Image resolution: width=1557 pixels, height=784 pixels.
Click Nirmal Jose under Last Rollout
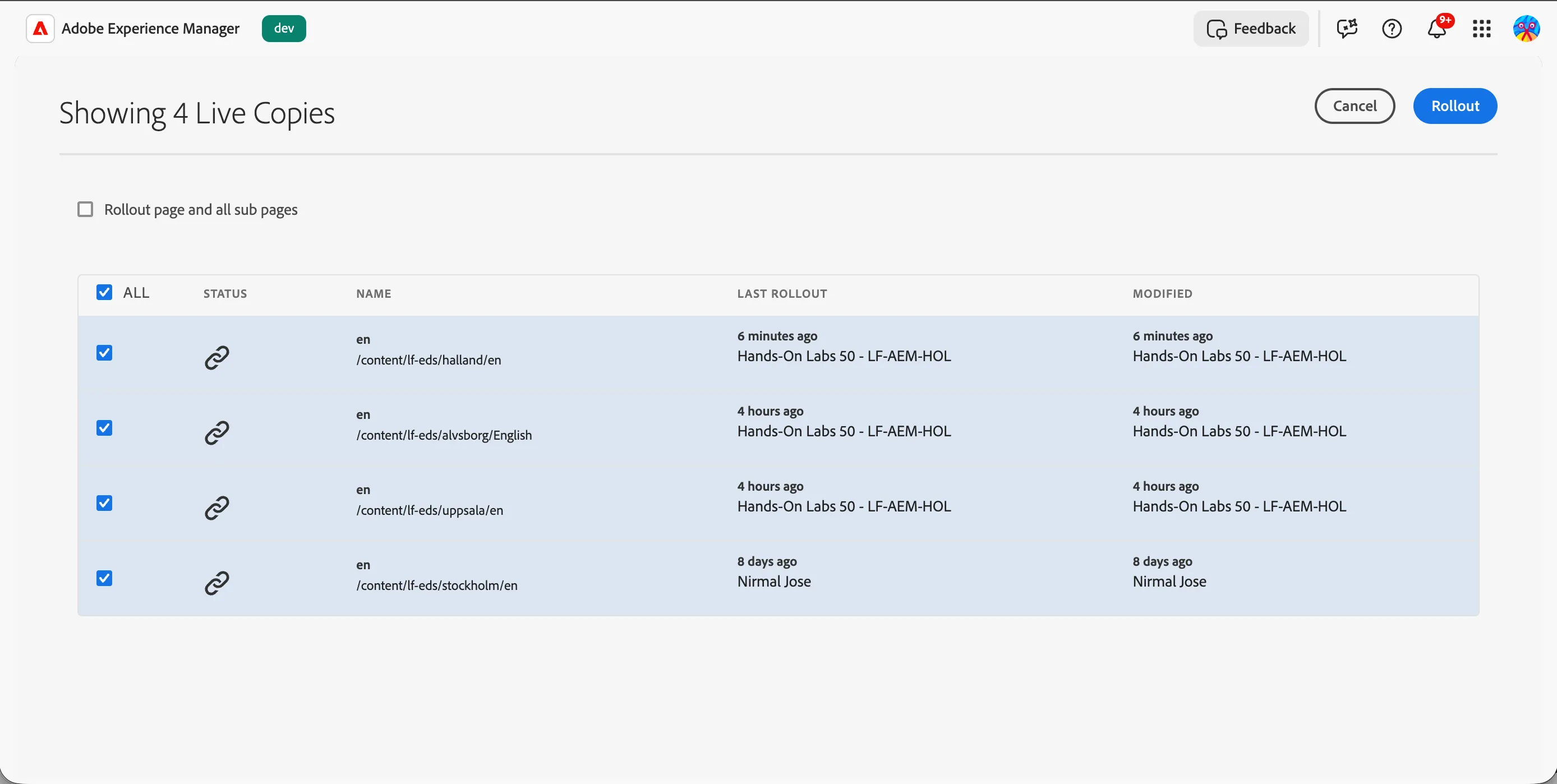[x=773, y=582]
